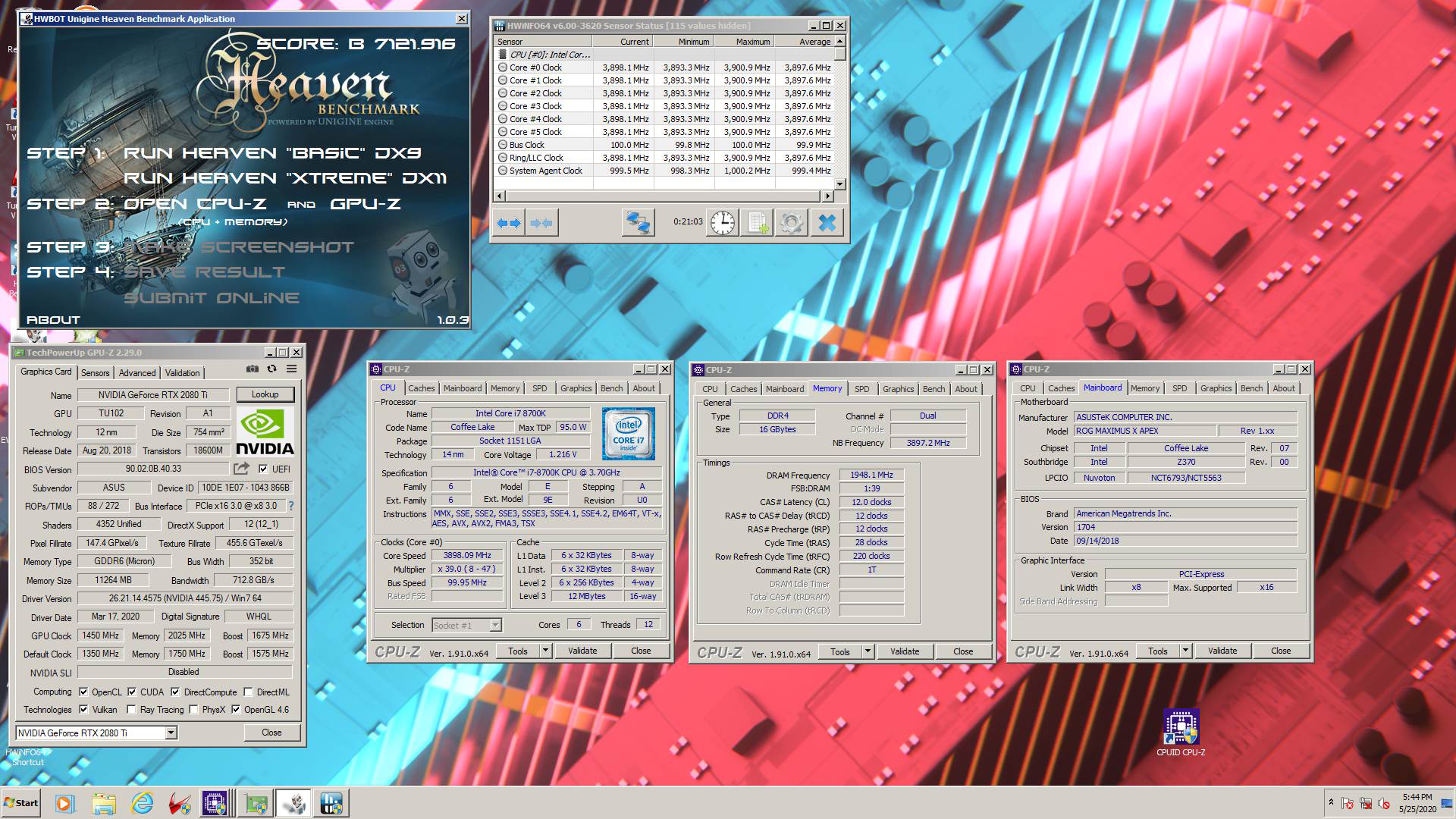Click the Start button

tap(21, 802)
